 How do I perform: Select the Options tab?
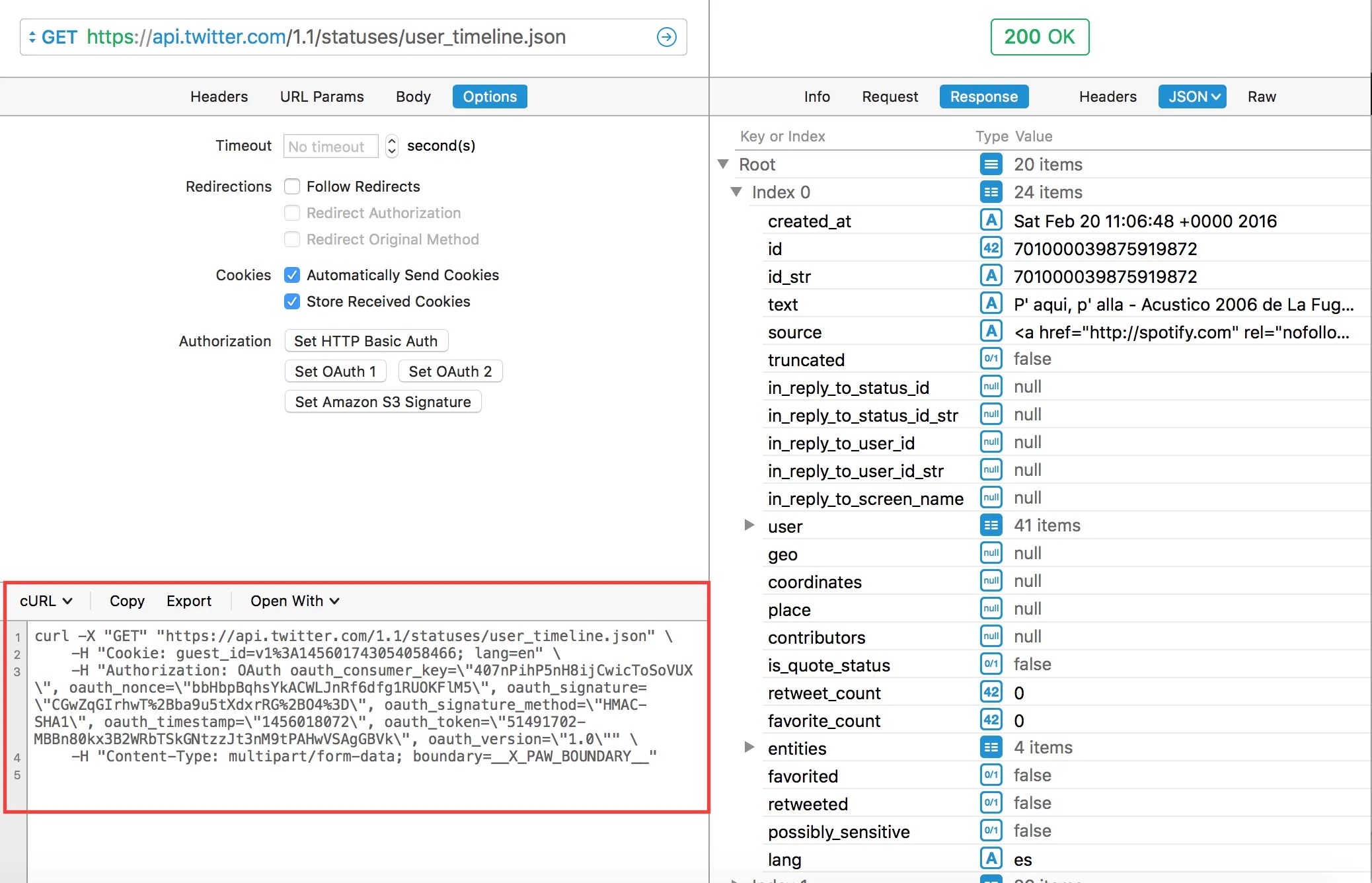490,96
